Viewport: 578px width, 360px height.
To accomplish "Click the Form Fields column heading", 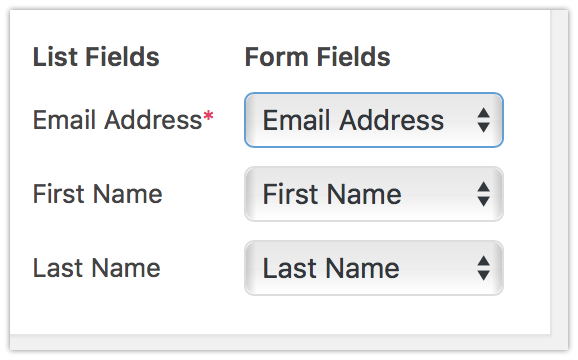I will pyautogui.click(x=317, y=57).
